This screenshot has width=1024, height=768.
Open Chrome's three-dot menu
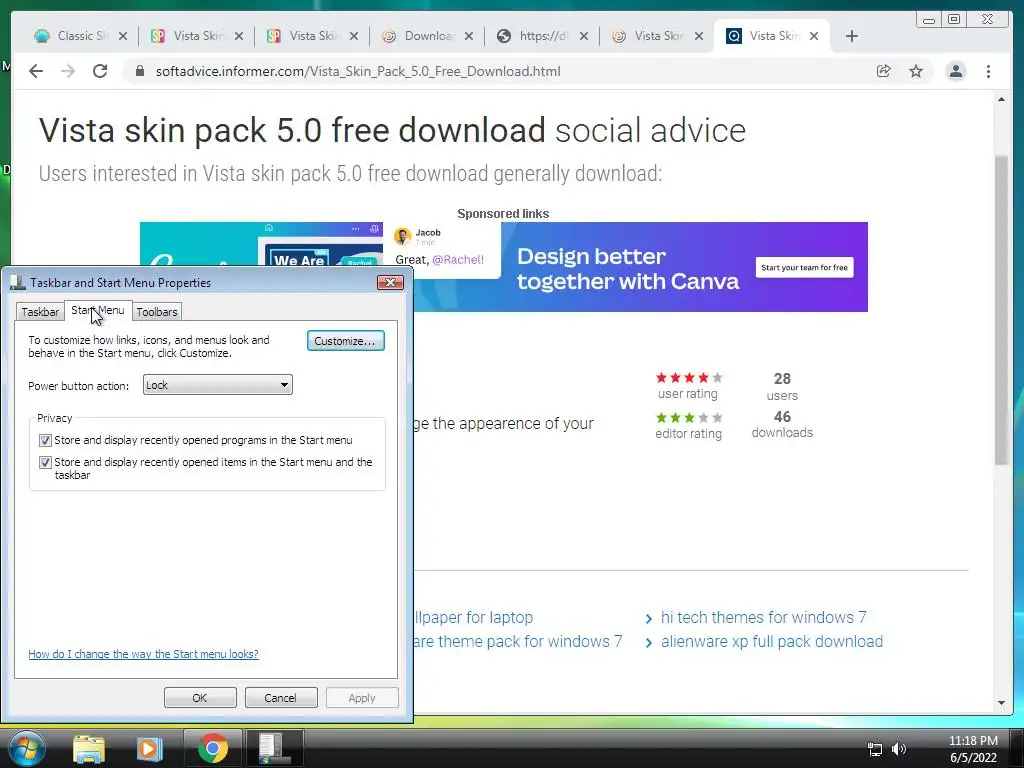click(988, 71)
